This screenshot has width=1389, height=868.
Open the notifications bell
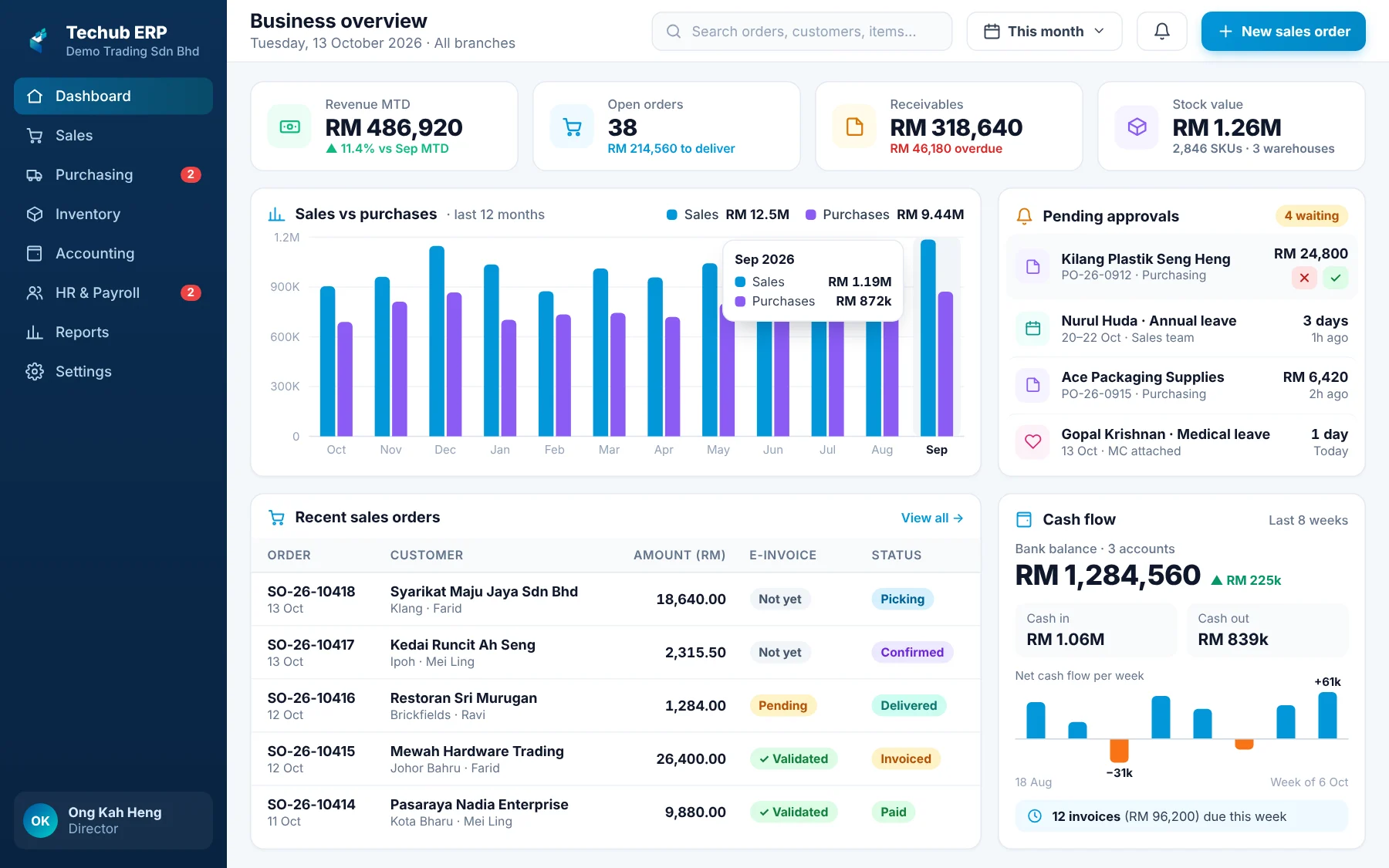click(1161, 32)
